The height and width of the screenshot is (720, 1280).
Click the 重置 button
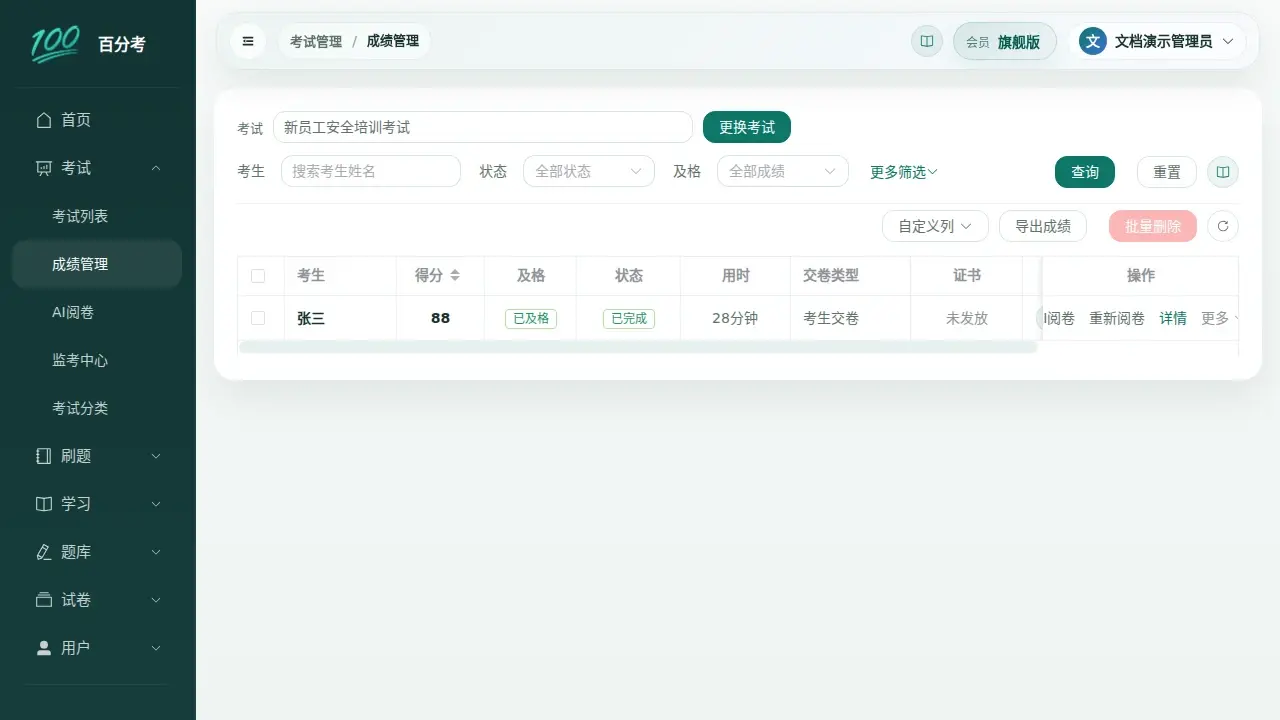click(1167, 172)
